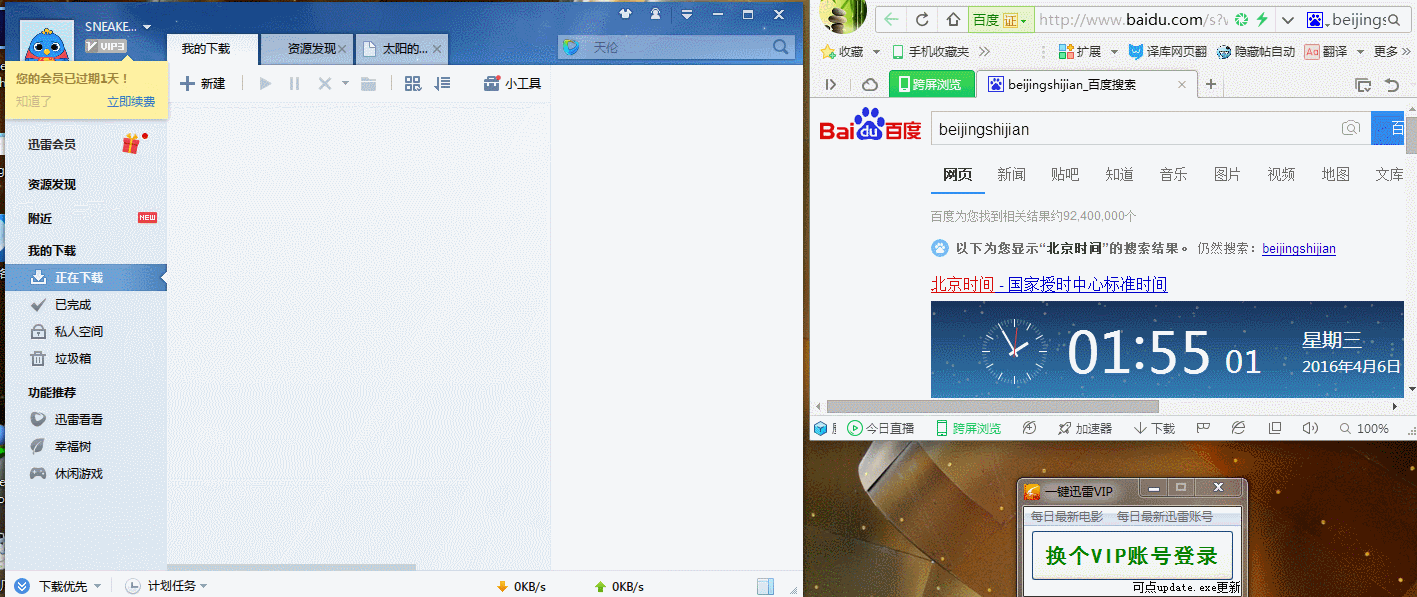
Task: Switch to the 资源发现 tab
Action: click(x=306, y=48)
